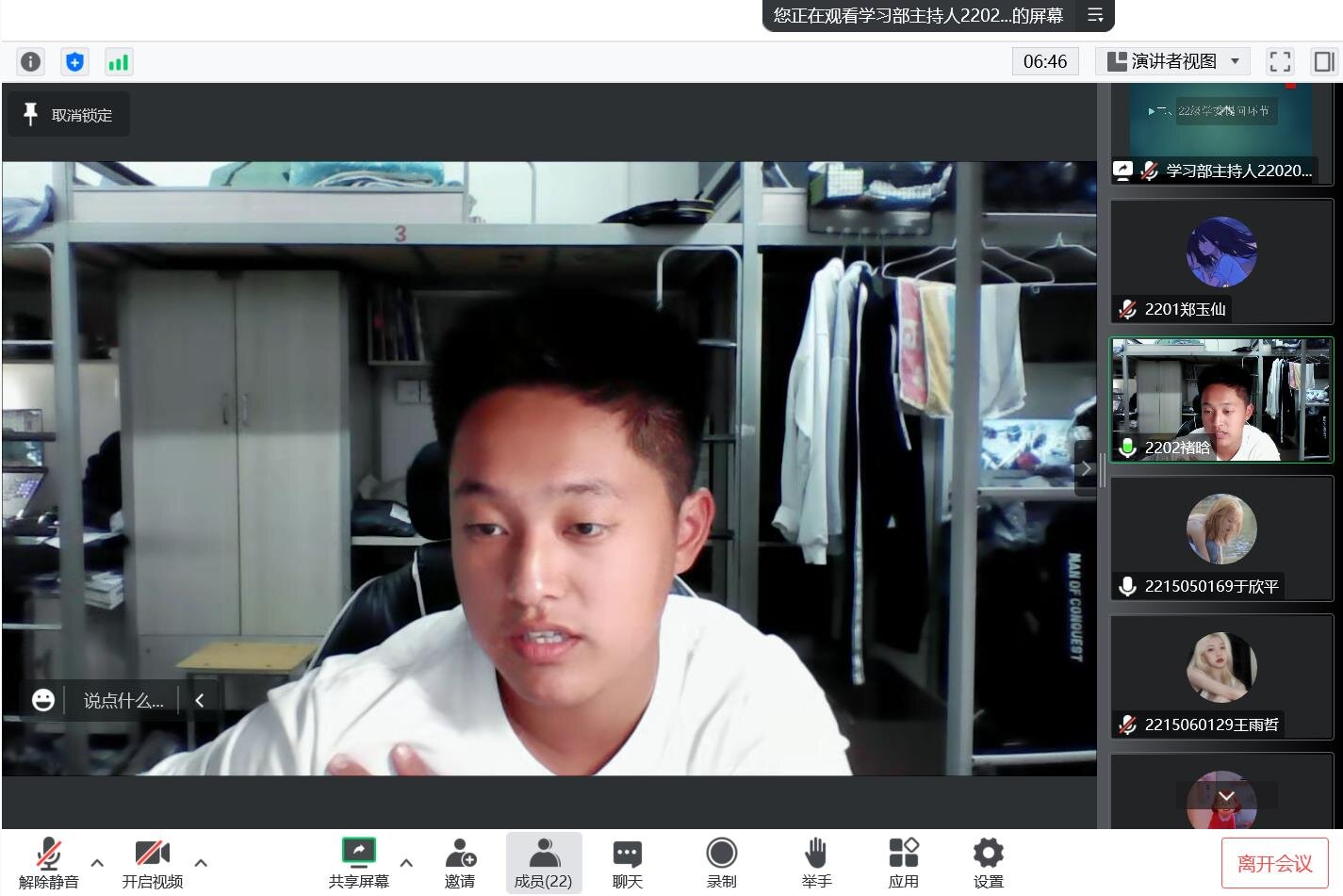
Task: Click 离开会议 to leave meeting
Action: (1274, 863)
